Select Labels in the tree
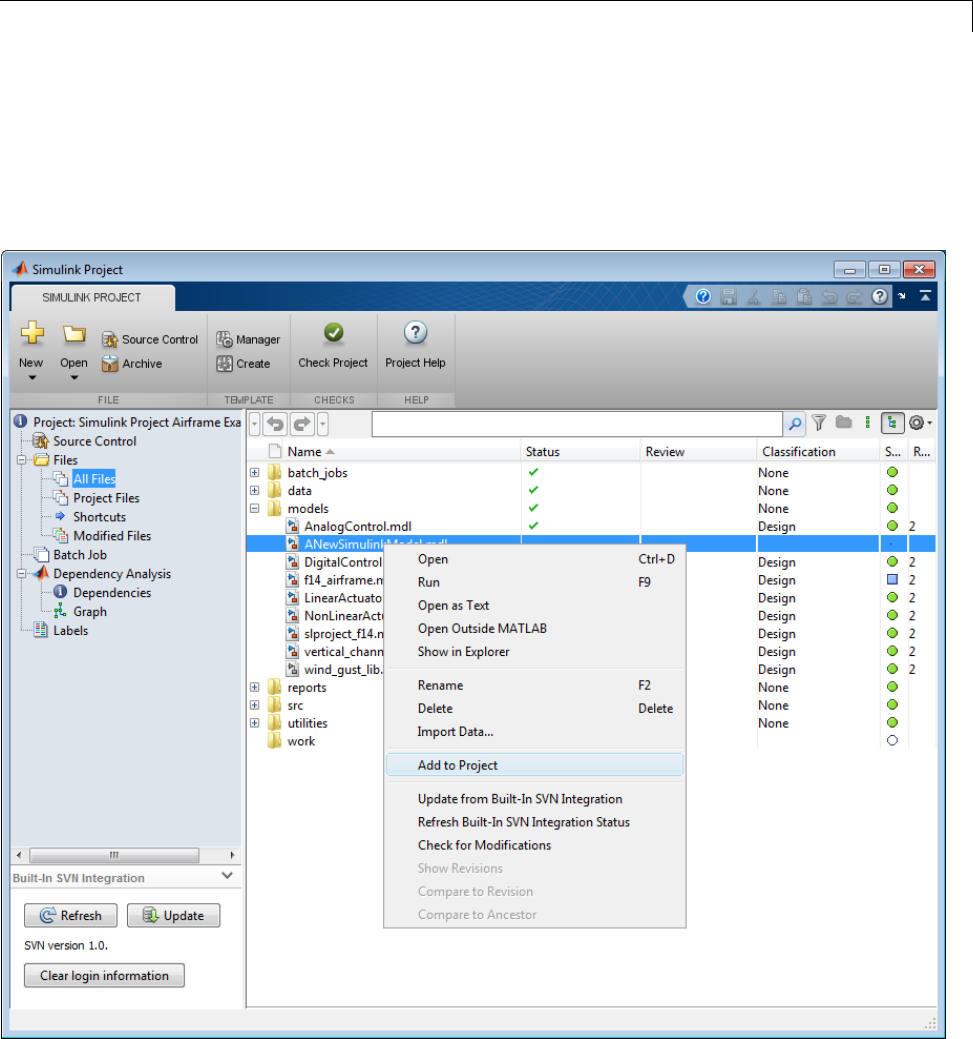 [x=70, y=631]
